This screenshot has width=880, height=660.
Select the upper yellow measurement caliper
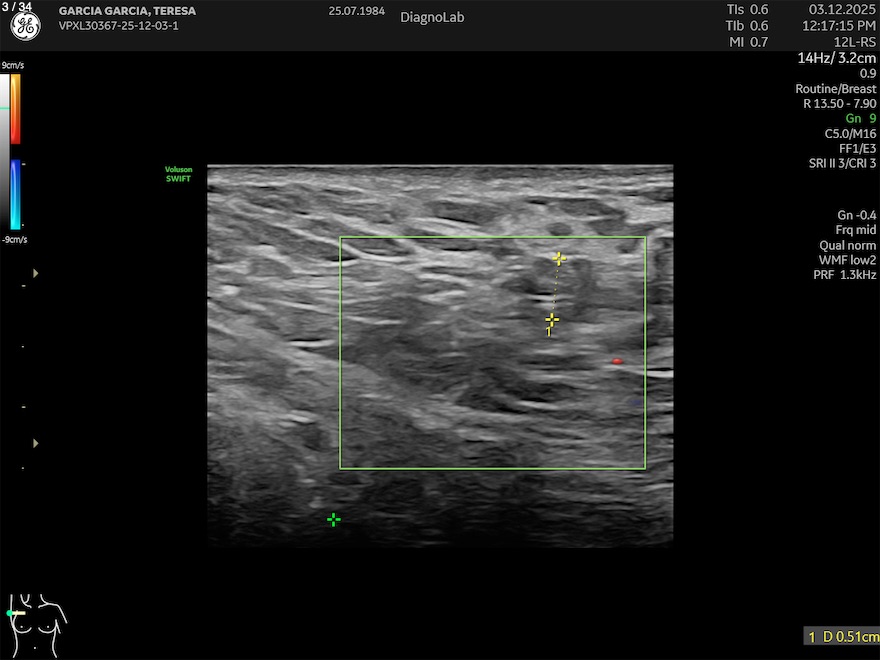pyautogui.click(x=559, y=259)
